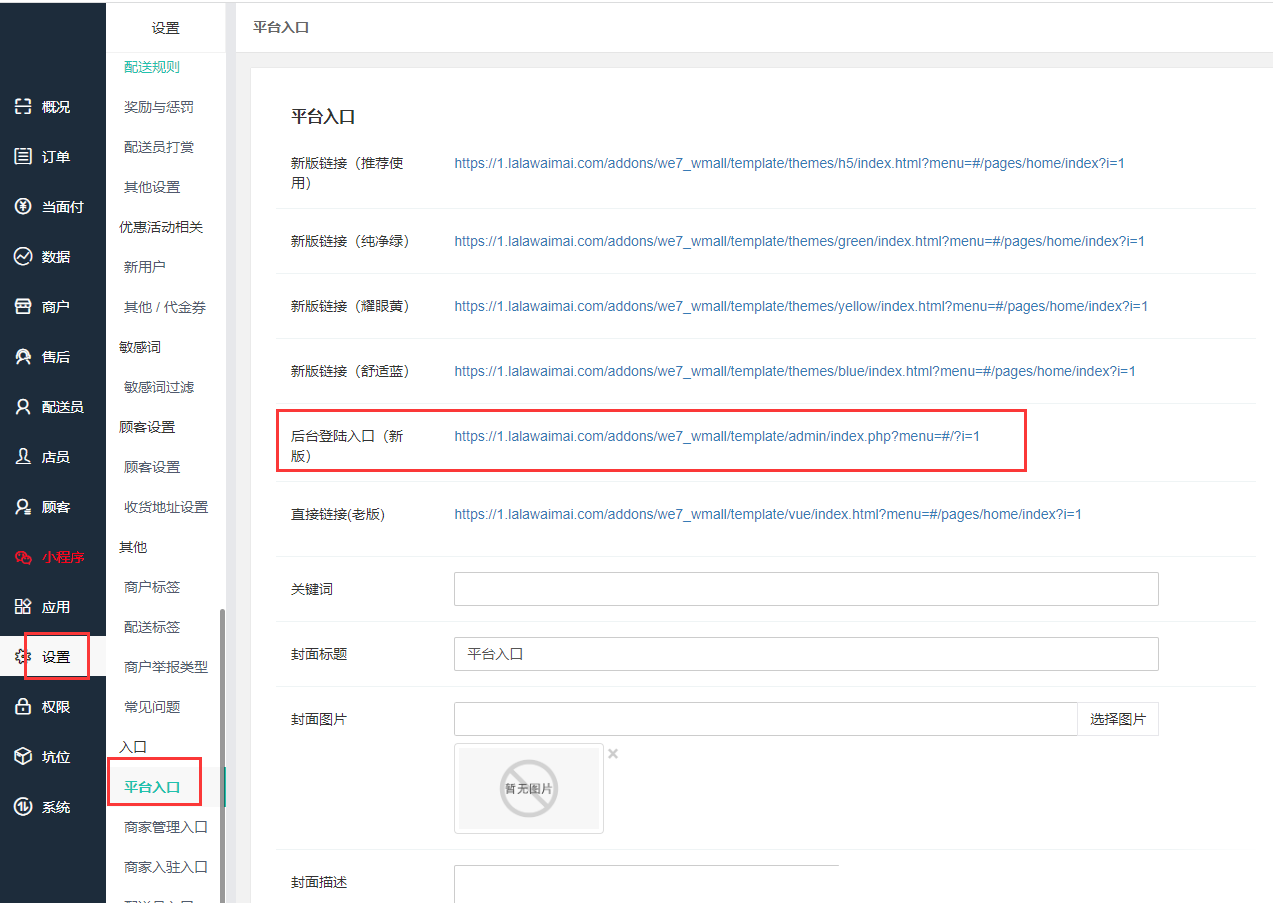Go to 订单 in the main sidebar
Viewport: 1273px width, 903px height.
click(x=56, y=157)
